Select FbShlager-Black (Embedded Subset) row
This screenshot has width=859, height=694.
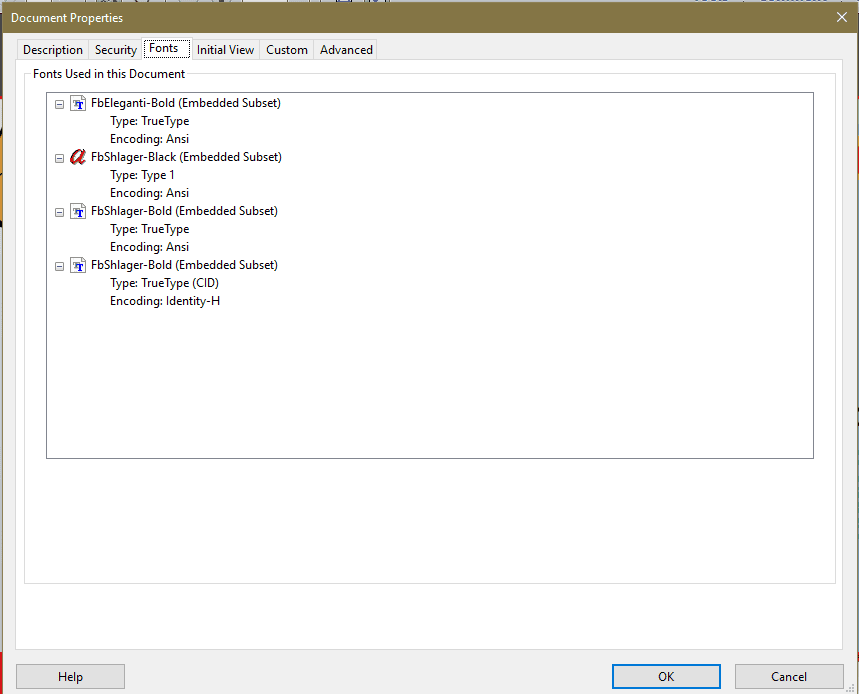tap(186, 157)
